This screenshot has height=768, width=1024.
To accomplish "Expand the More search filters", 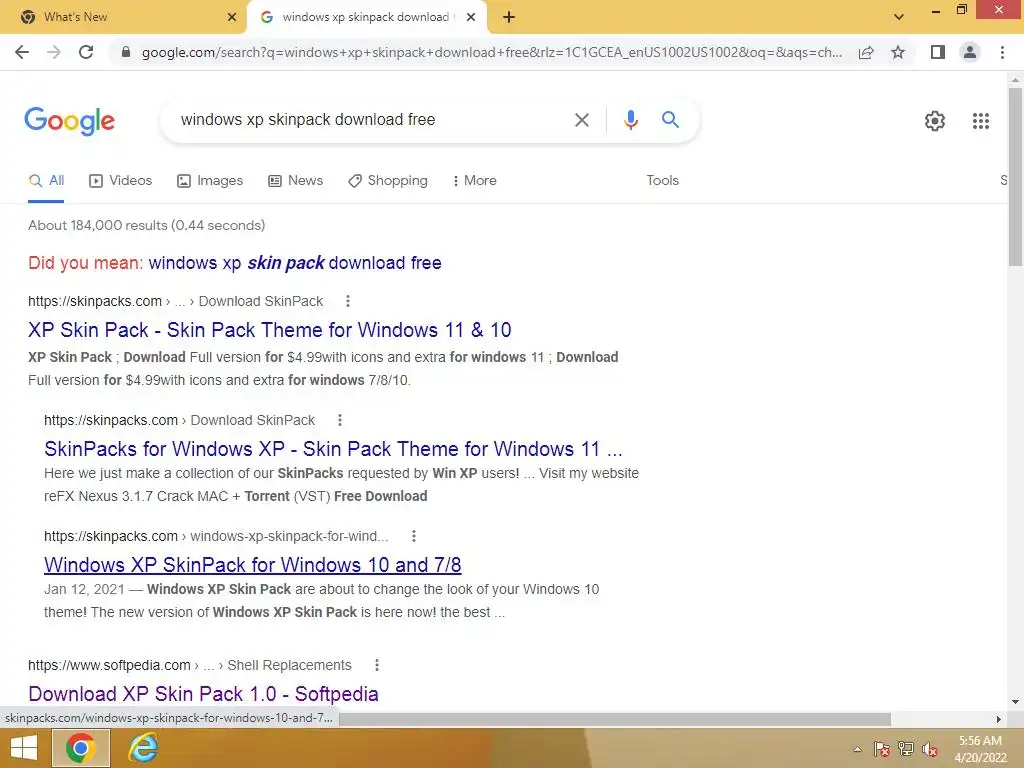I will click(x=475, y=180).
